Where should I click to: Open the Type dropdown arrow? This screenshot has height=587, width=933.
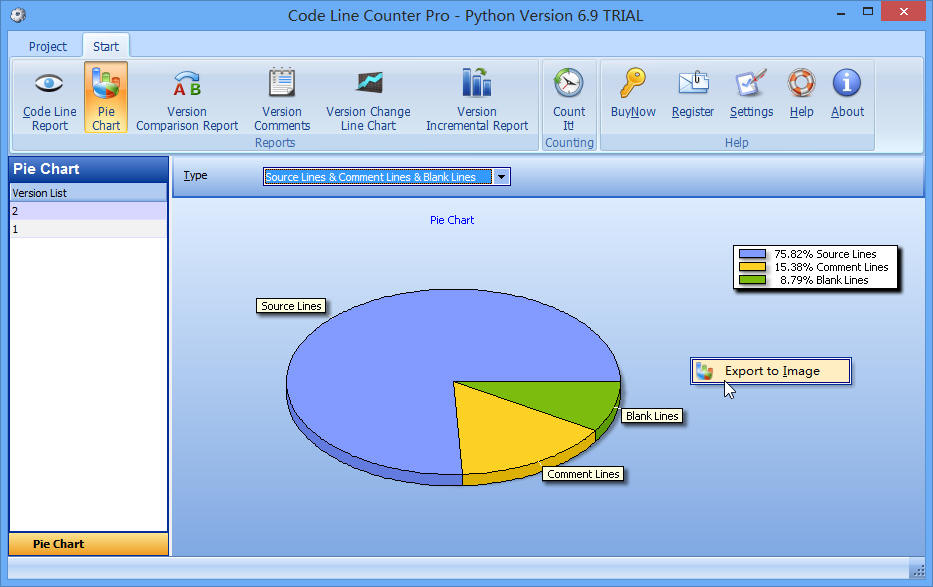tap(502, 177)
